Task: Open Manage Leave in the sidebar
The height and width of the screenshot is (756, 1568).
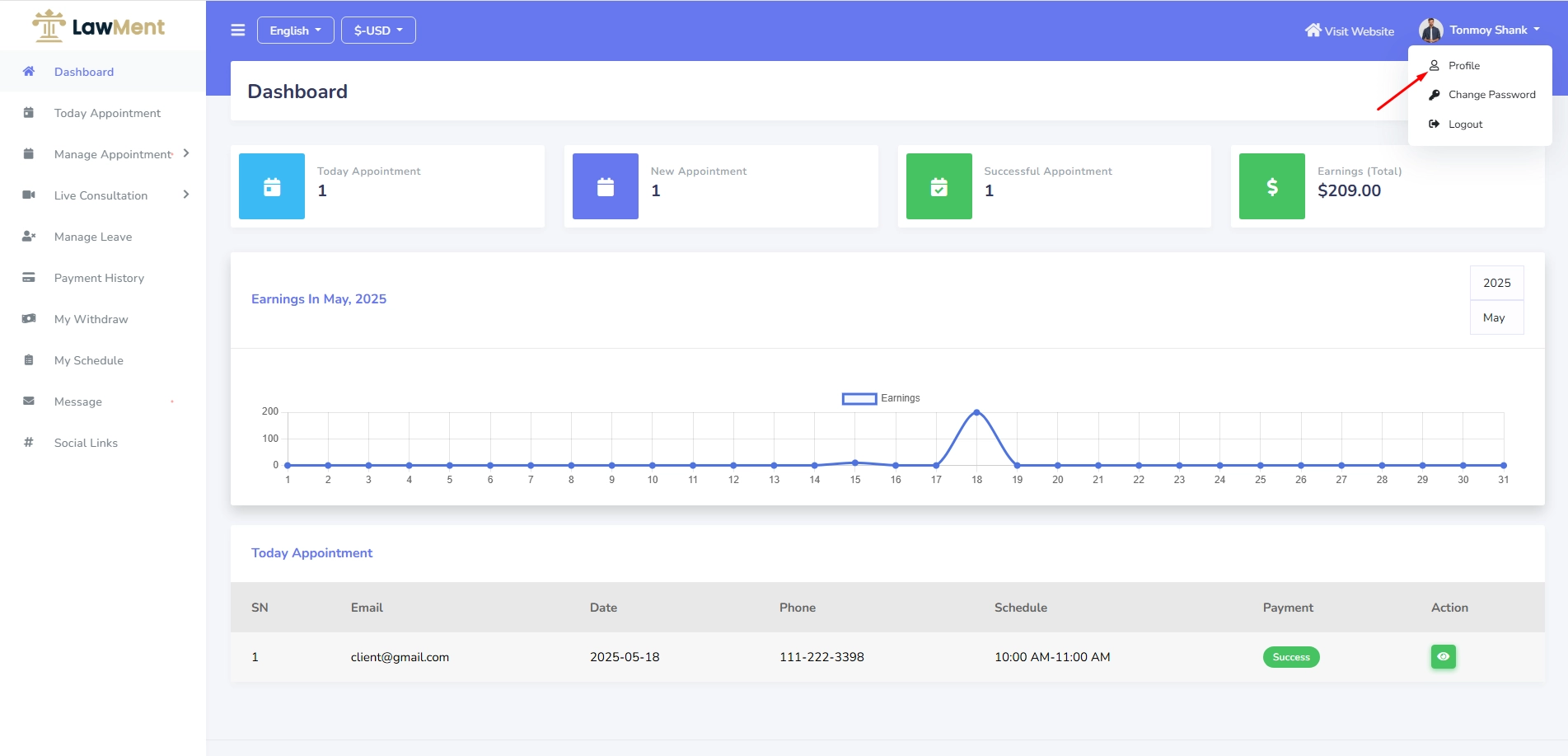Action: 103,237
